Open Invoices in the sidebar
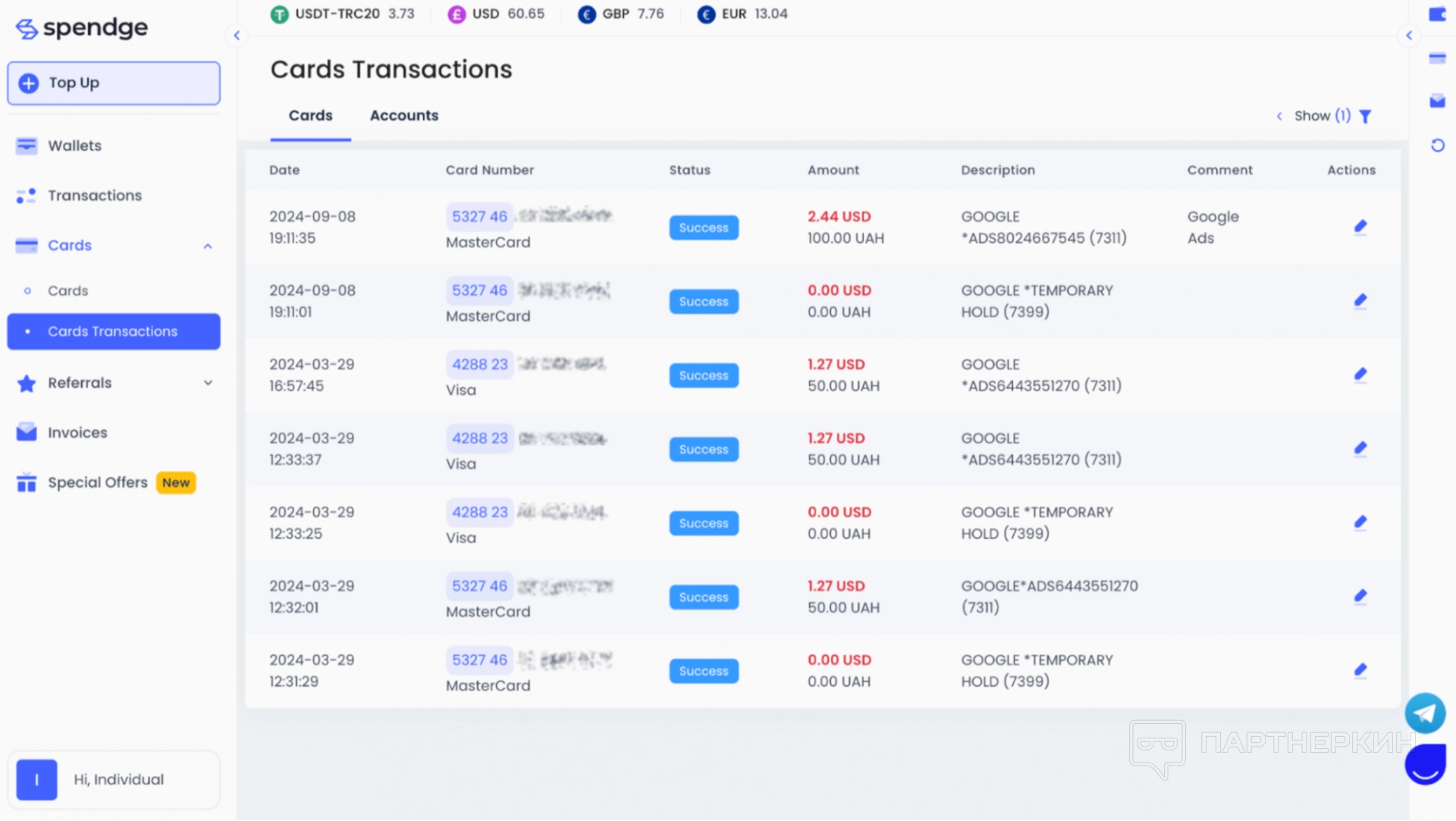 pos(77,433)
